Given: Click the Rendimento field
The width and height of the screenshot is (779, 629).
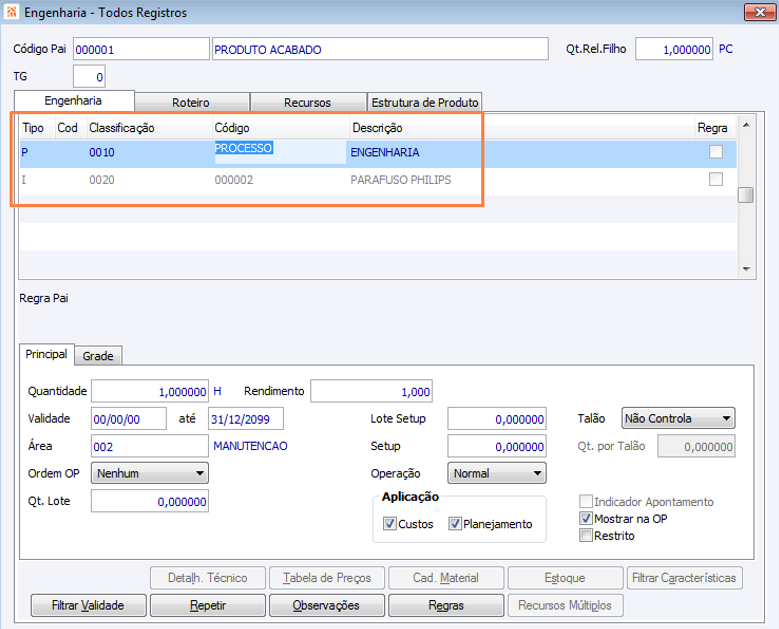Looking at the screenshot, I should 371,392.
